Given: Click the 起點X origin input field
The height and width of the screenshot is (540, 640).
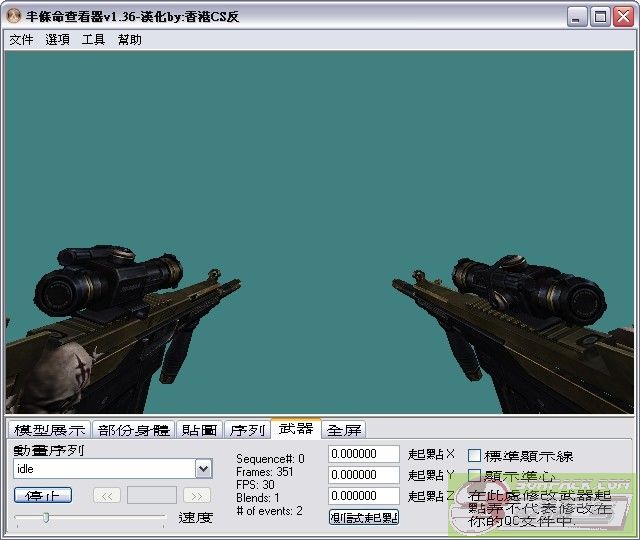Looking at the screenshot, I should pyautogui.click(x=364, y=454).
